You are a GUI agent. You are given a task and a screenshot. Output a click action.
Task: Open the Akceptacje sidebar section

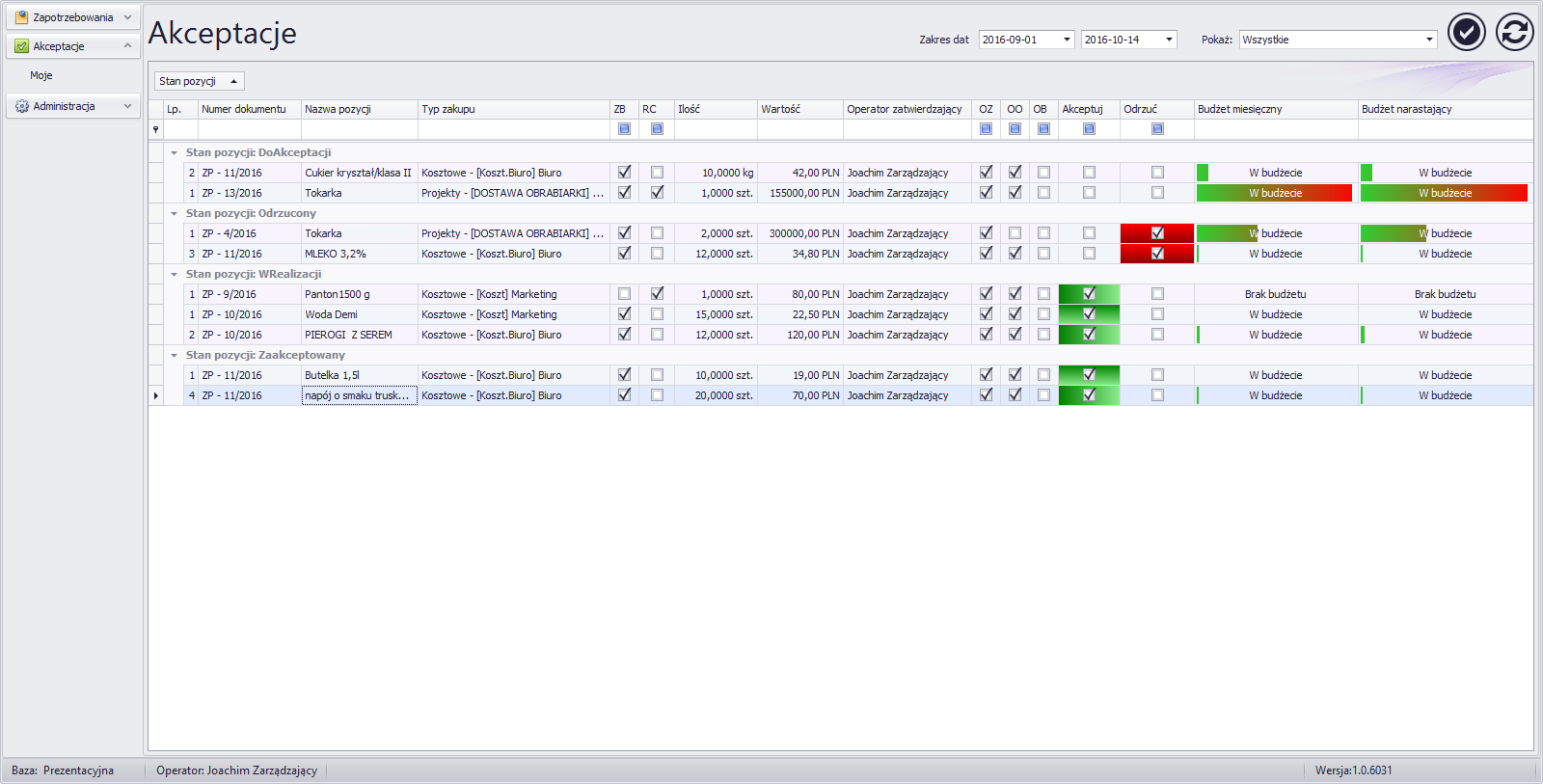73,46
